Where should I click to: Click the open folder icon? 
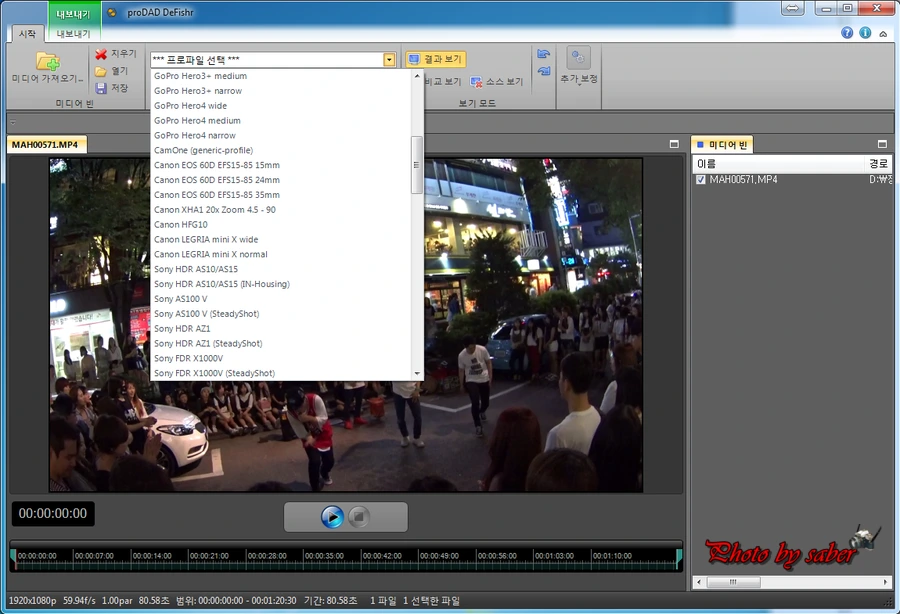(x=101, y=71)
